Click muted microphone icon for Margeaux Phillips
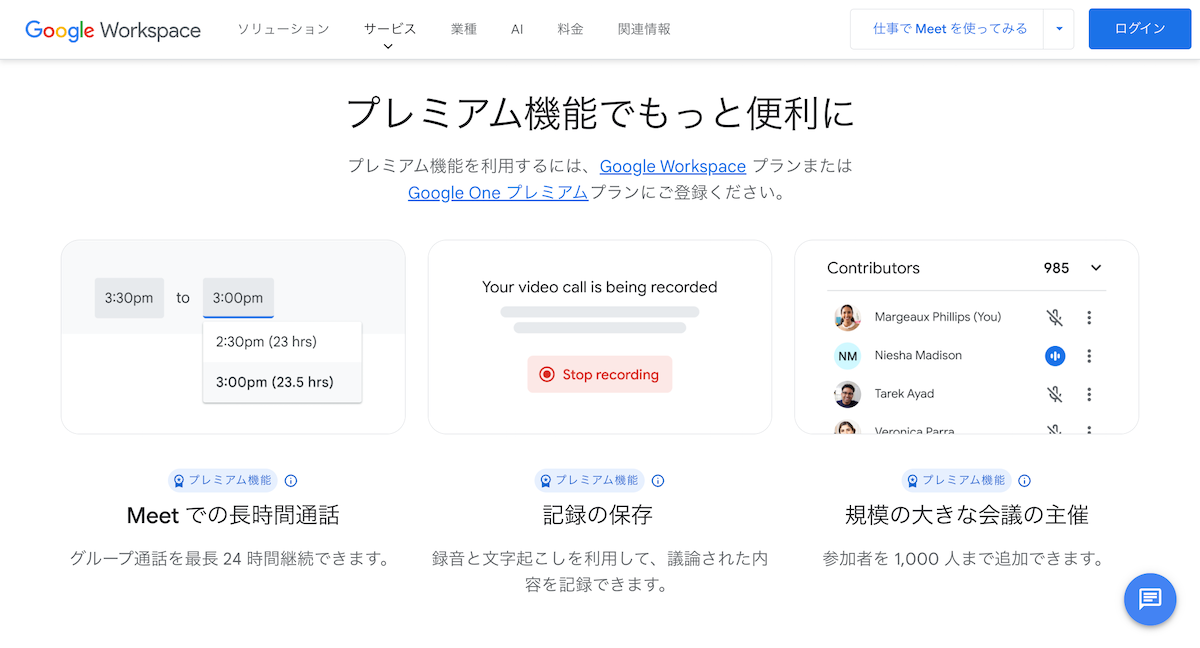Screen dimensions: 1200x648 click(1054, 317)
